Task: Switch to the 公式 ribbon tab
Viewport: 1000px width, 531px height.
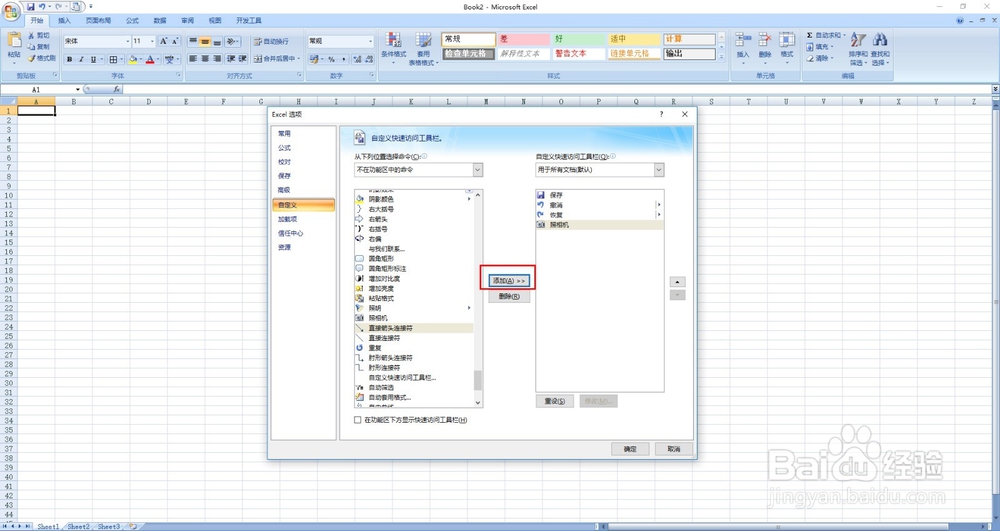Action: tap(132, 20)
